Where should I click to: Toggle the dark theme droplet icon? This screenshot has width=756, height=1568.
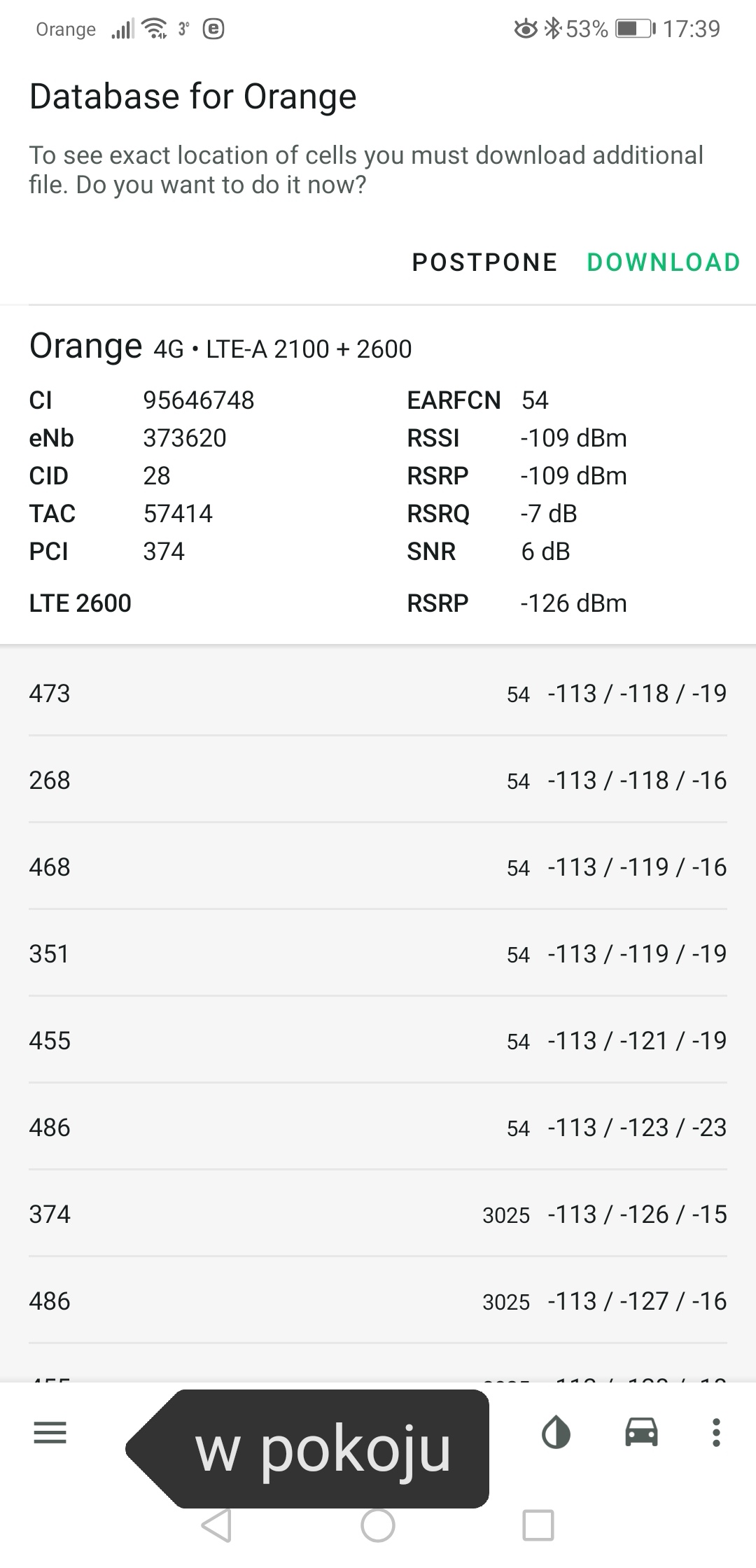pos(556,1432)
